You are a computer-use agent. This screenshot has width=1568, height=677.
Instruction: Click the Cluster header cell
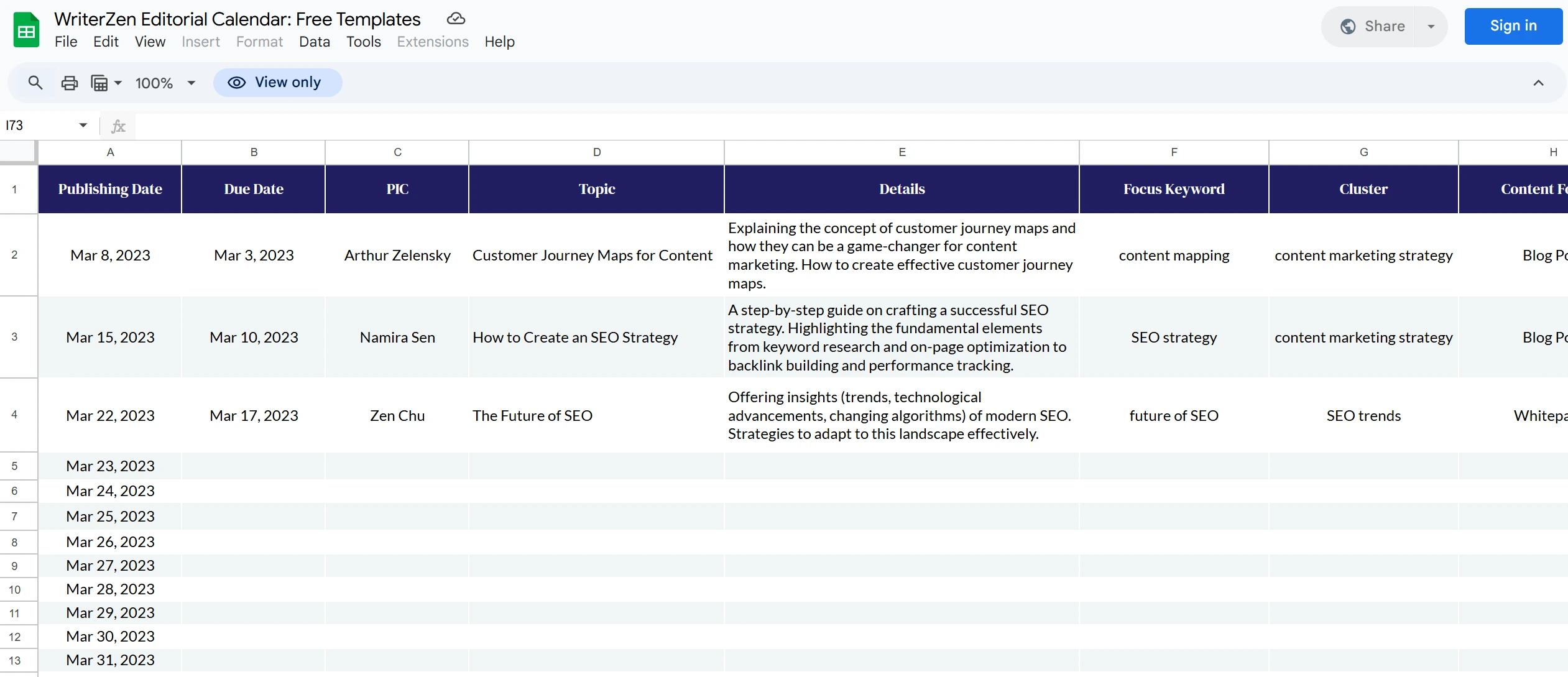1363,189
